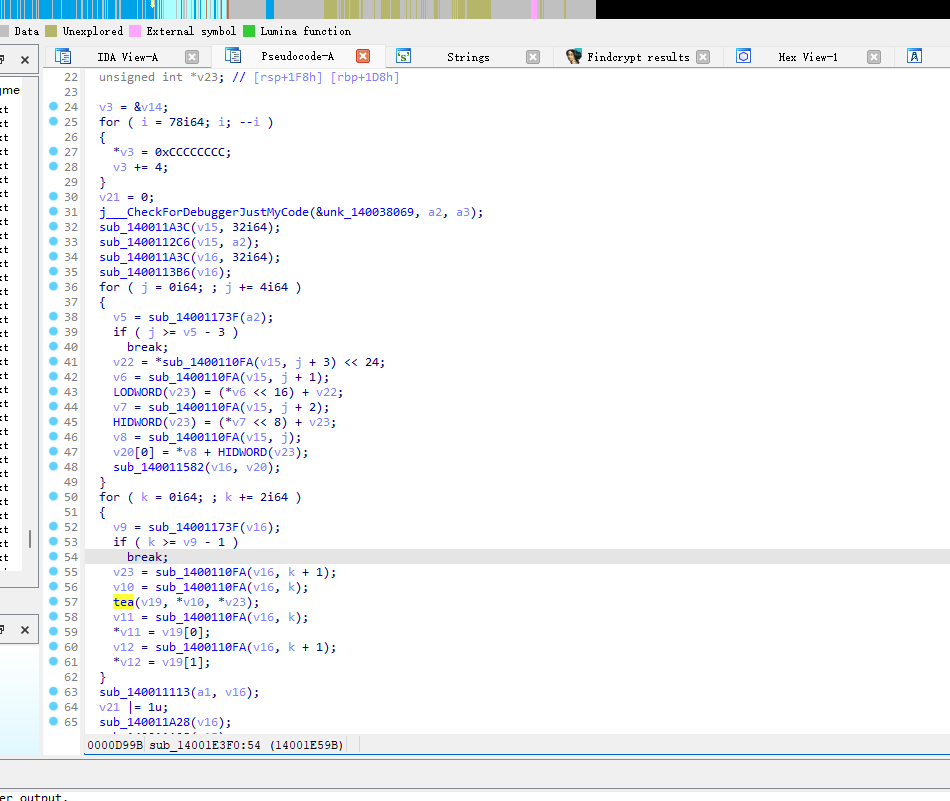Open sub_140011A3C on line 32
This screenshot has width=950, height=801.
tap(144, 227)
